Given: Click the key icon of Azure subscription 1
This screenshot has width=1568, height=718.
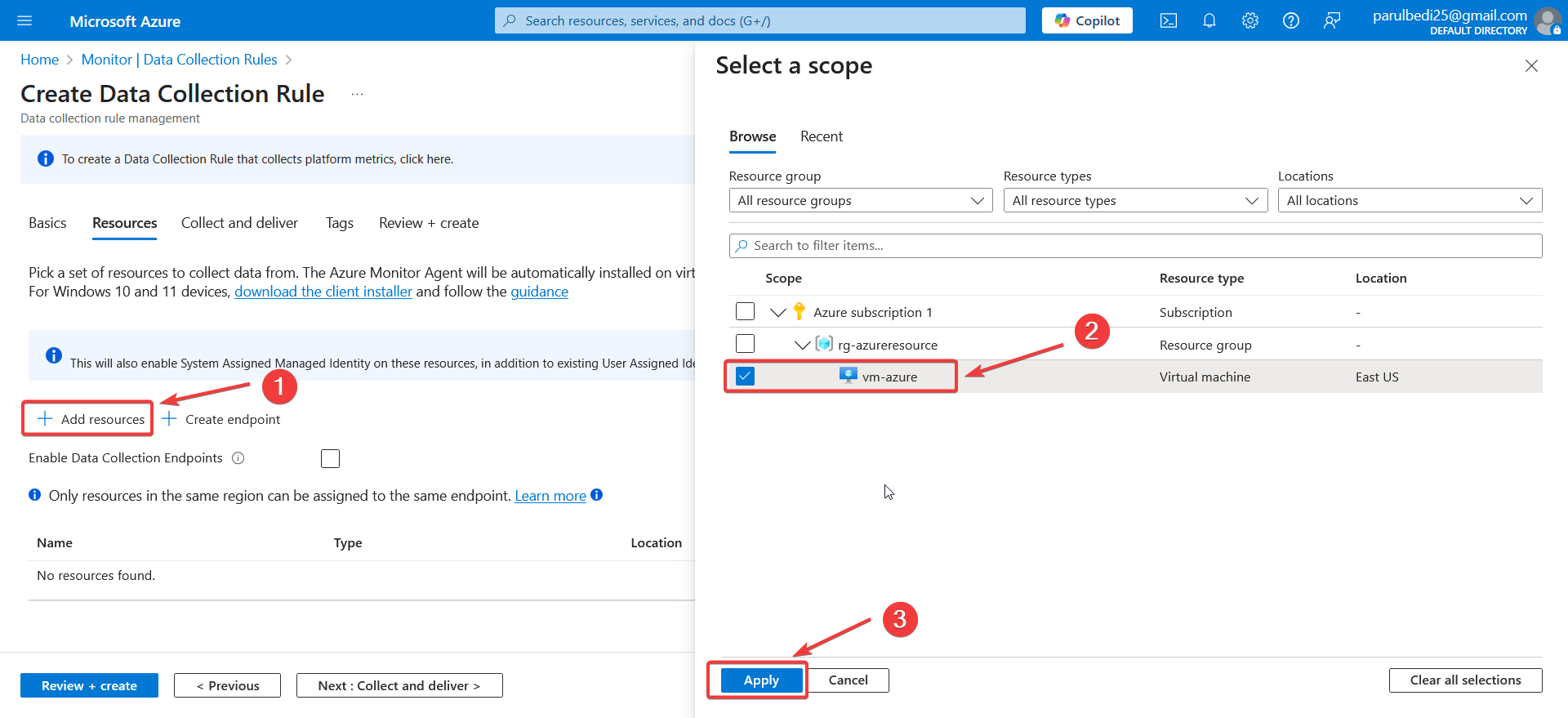Looking at the screenshot, I should (x=799, y=311).
